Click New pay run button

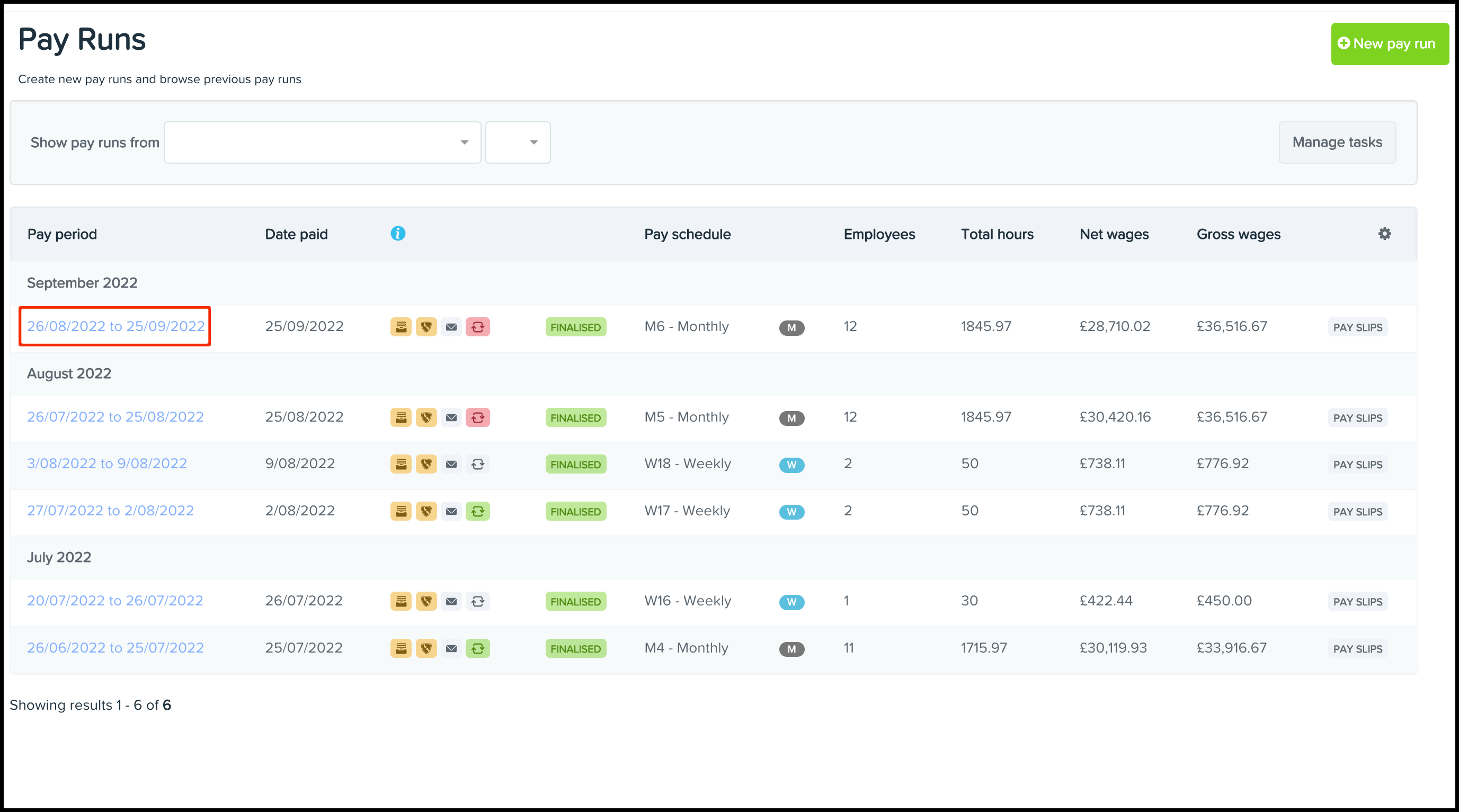tap(1389, 43)
